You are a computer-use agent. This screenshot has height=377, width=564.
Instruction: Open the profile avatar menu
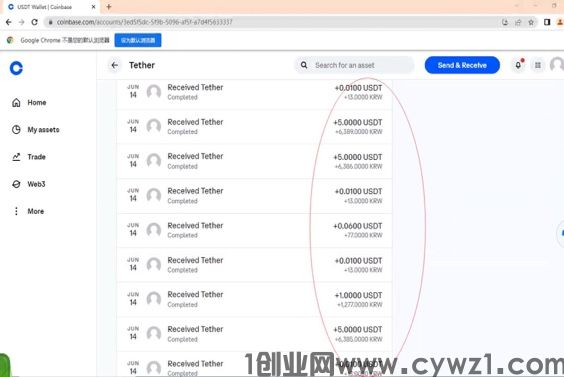557,65
